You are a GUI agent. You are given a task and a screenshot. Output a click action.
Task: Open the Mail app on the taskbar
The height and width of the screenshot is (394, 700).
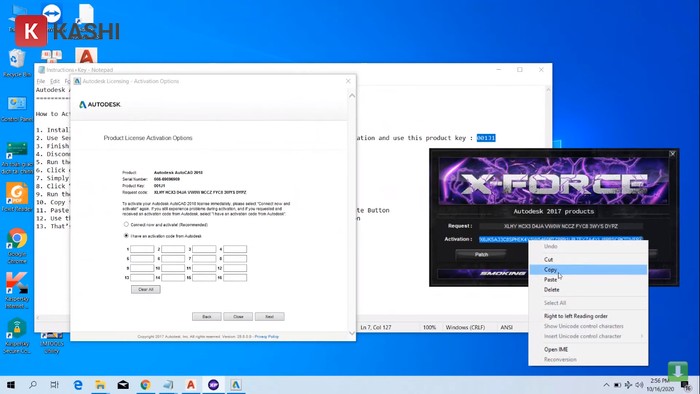click(123, 385)
